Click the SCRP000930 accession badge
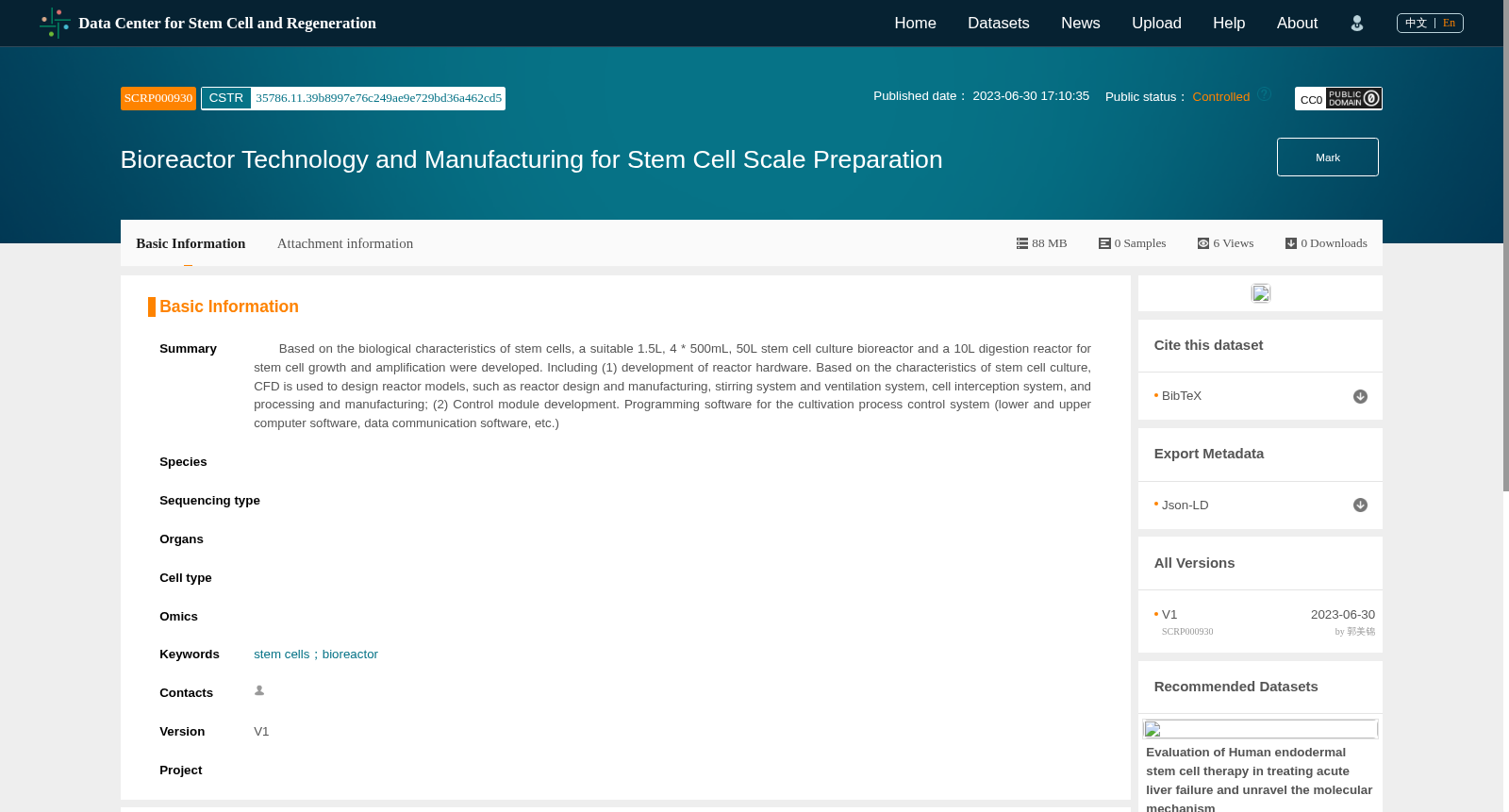This screenshot has height=812, width=1509. click(x=158, y=98)
